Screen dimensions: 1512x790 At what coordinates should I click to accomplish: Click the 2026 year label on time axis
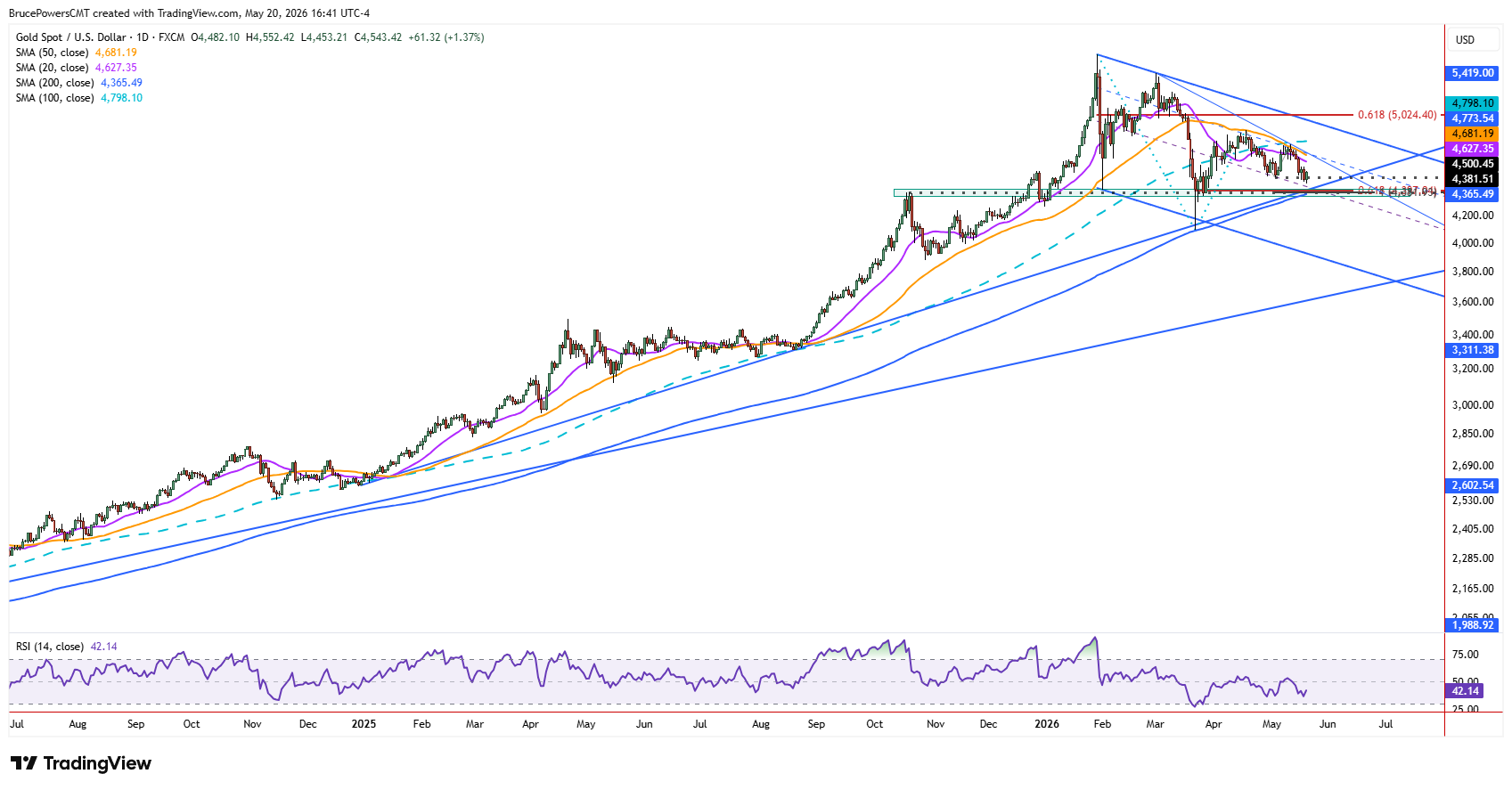1047,724
